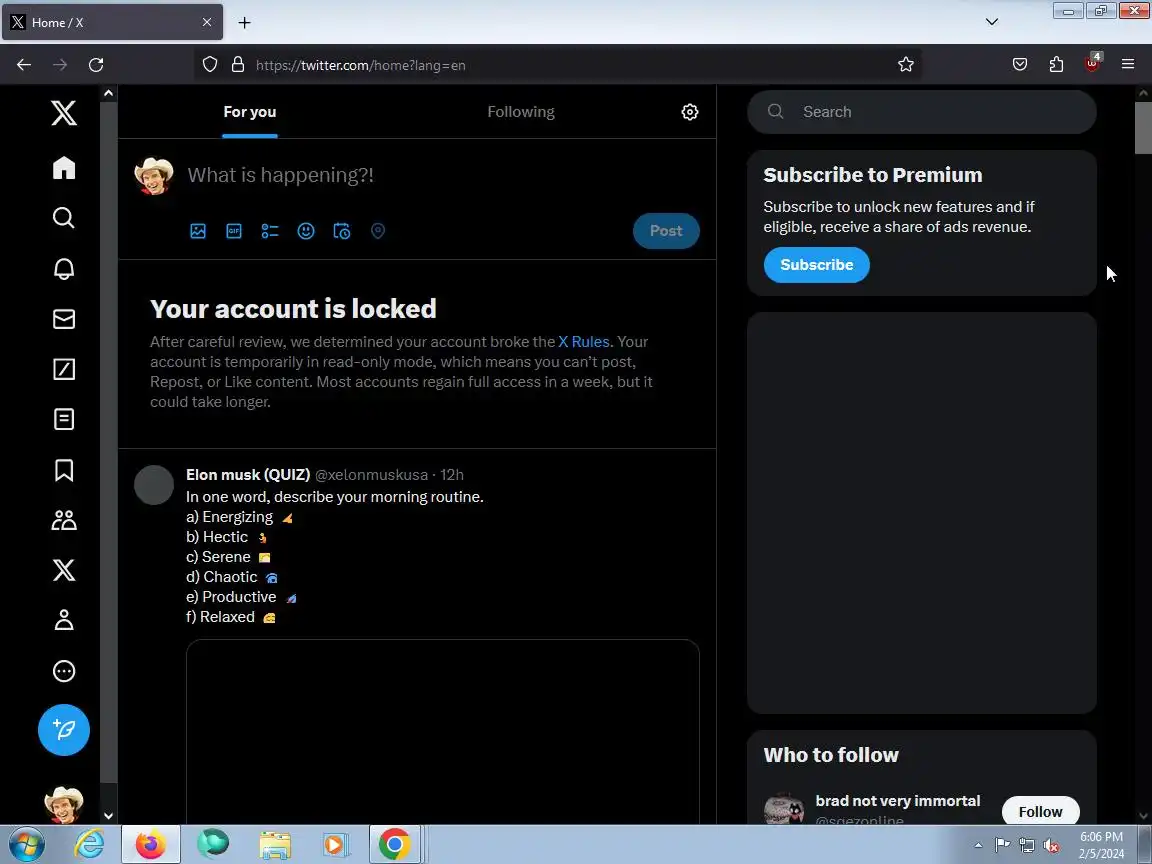1152x864 pixels.
Task: Click sidebar scrollbar up arrow
Action: click(108, 93)
